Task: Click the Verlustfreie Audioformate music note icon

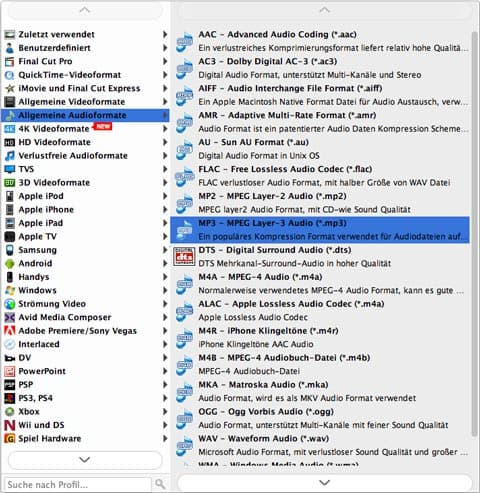Action: (x=10, y=156)
